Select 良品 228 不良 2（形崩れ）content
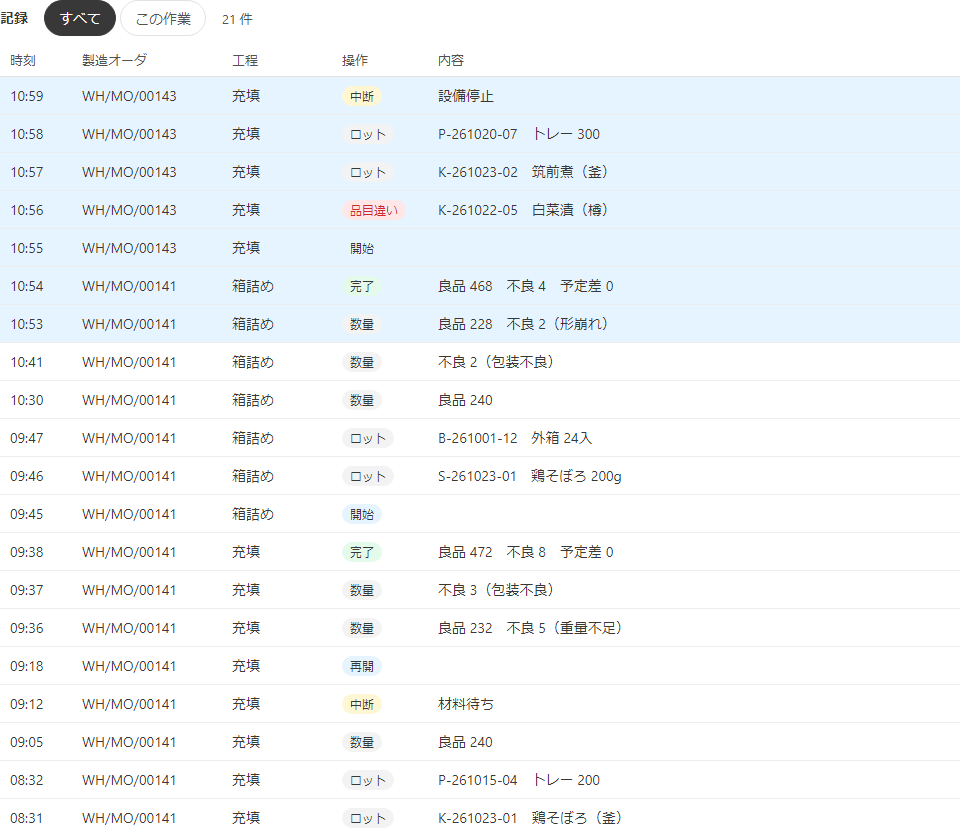 [x=523, y=324]
